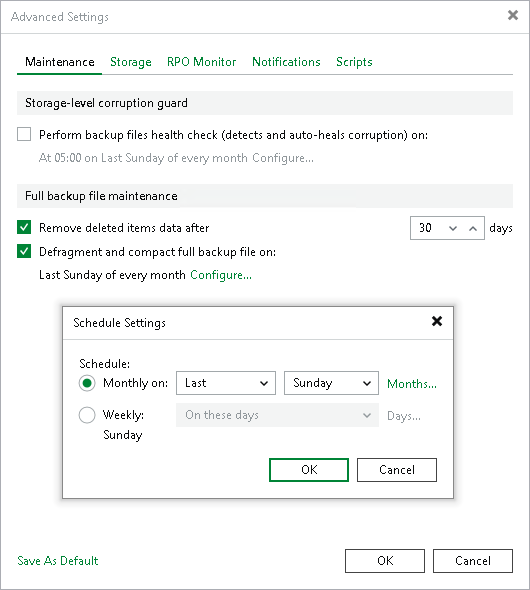Decrease the days value with down arrow
This screenshot has height=590, width=530.
coord(453,228)
